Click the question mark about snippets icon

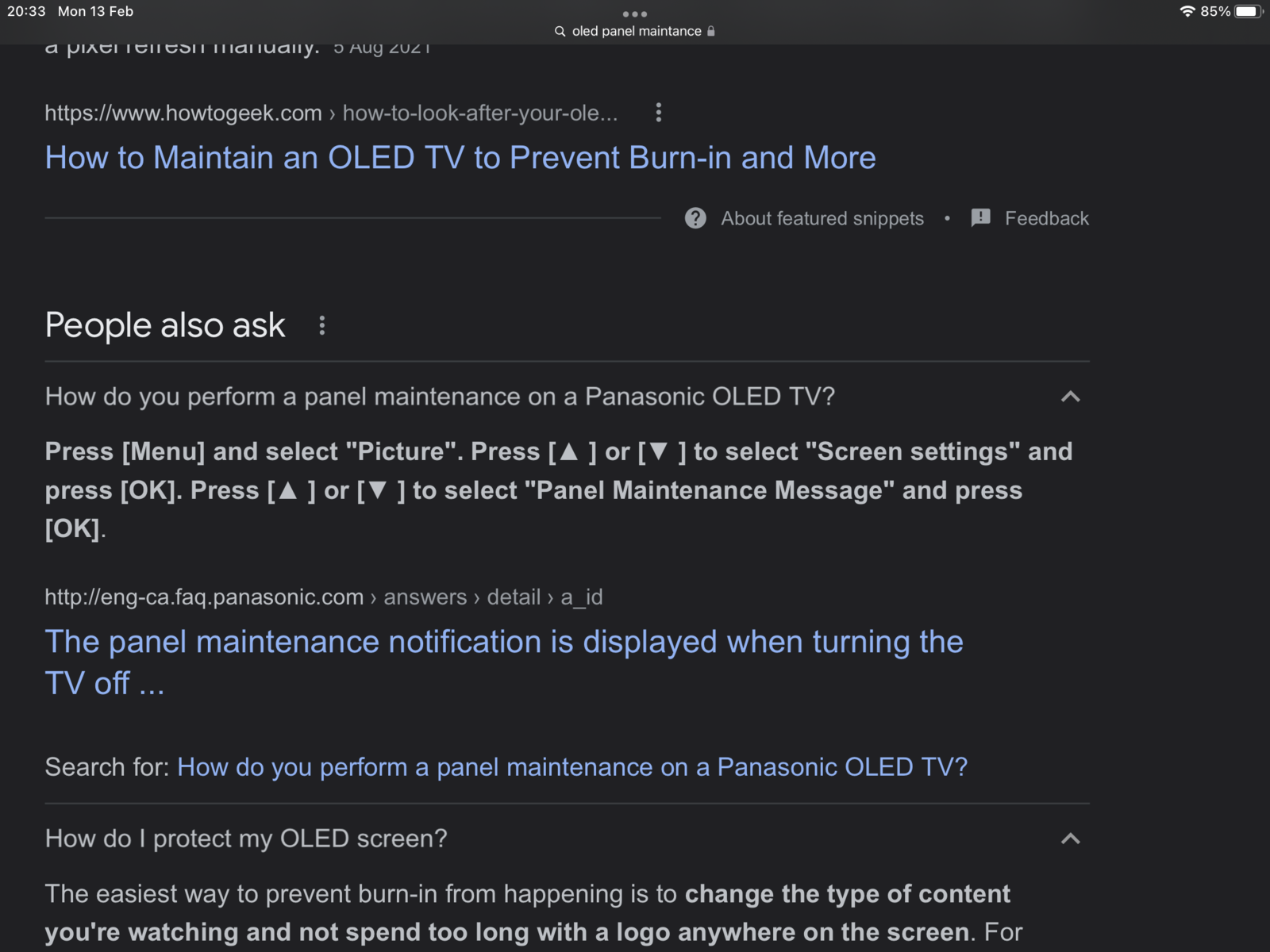click(695, 218)
